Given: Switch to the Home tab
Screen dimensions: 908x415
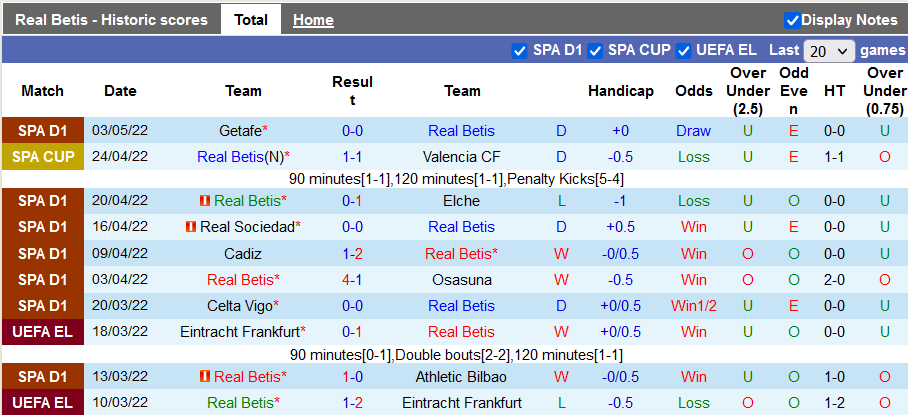Looking at the screenshot, I should 313,20.
